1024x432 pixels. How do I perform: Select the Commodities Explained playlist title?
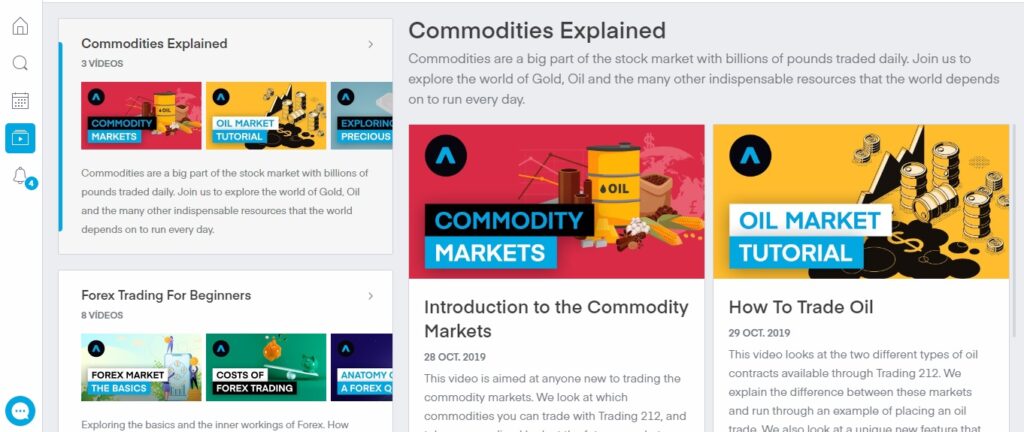154,44
